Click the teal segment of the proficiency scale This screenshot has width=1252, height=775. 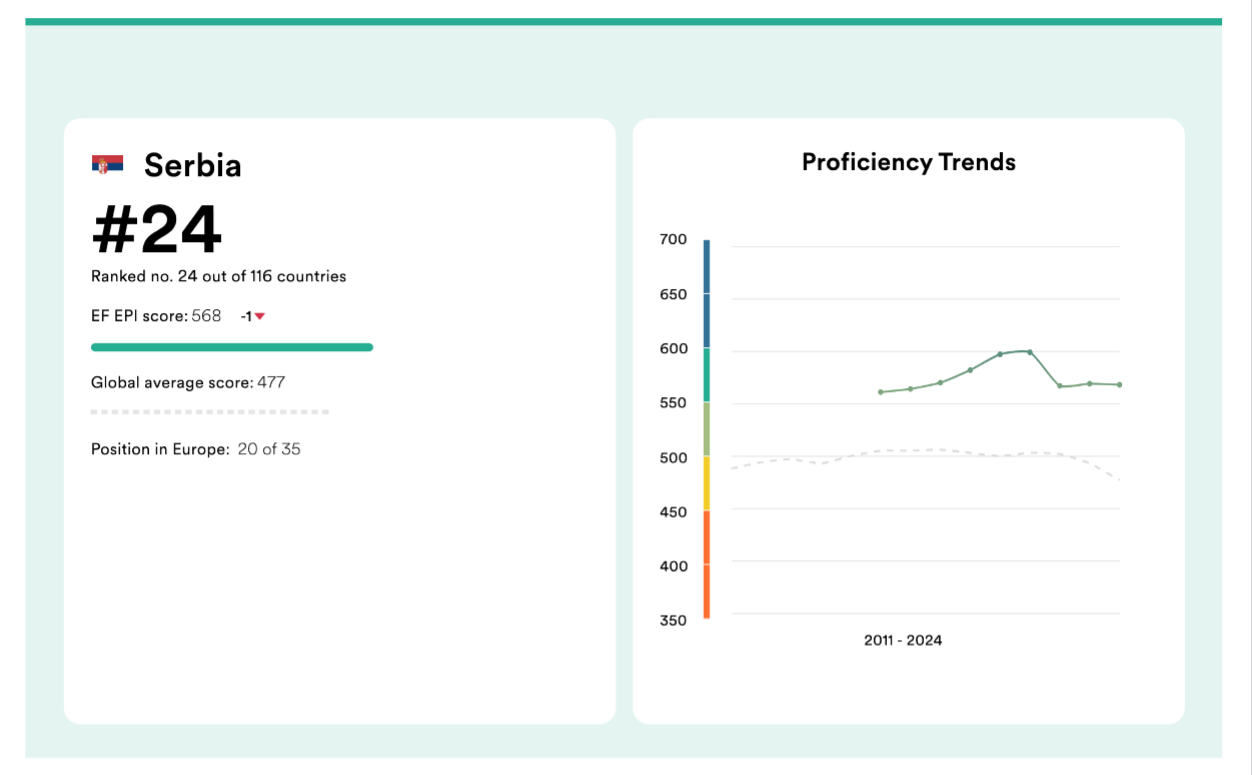(706, 375)
